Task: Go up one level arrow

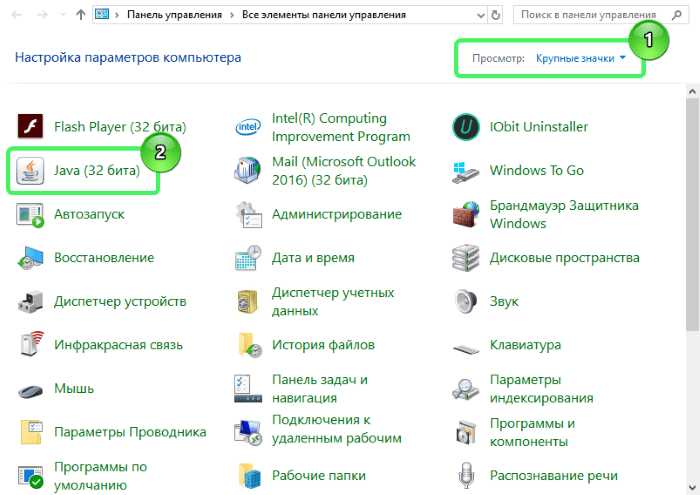Action: [81, 15]
